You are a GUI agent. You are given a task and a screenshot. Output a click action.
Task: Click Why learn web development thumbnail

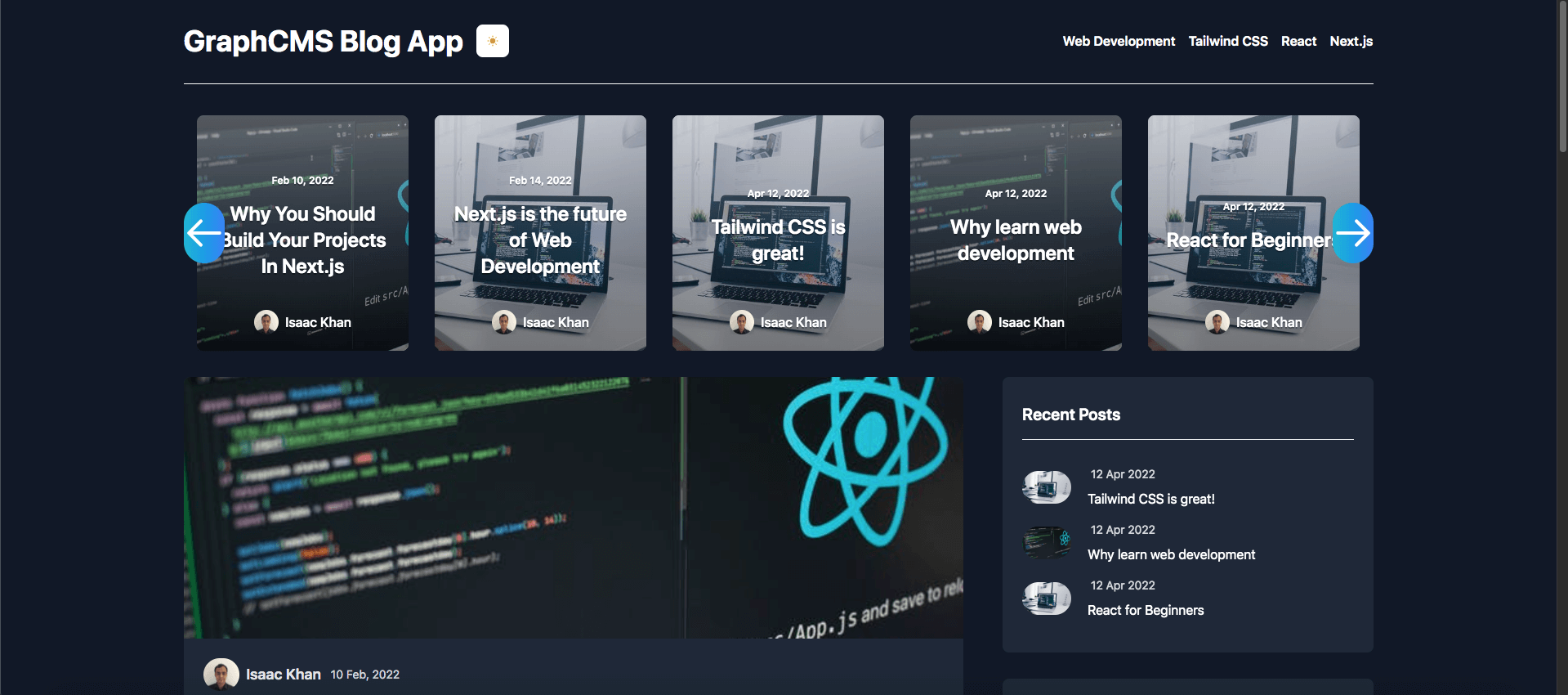click(1047, 542)
